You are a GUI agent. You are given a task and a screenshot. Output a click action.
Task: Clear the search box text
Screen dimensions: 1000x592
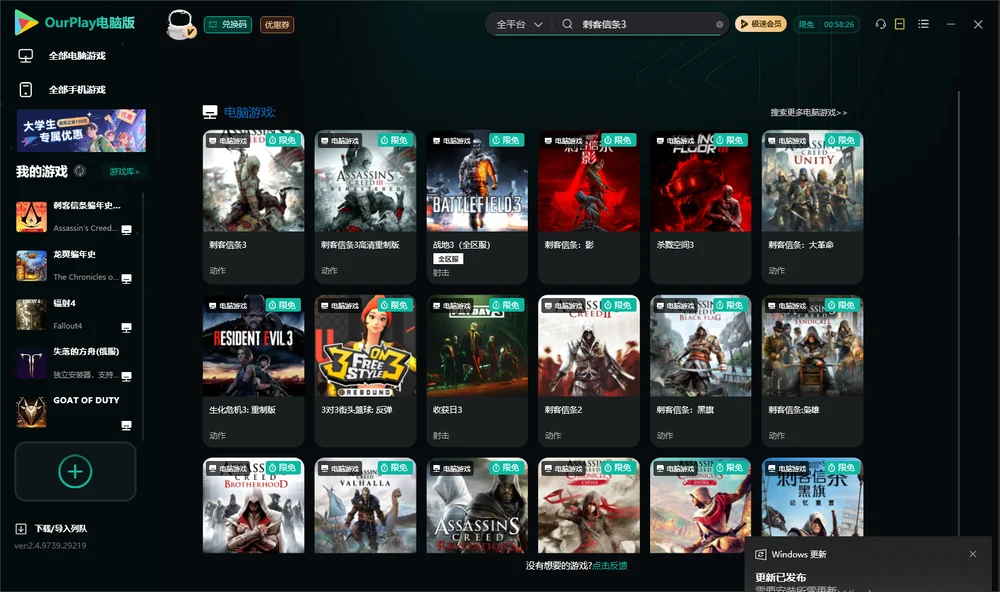tap(719, 25)
